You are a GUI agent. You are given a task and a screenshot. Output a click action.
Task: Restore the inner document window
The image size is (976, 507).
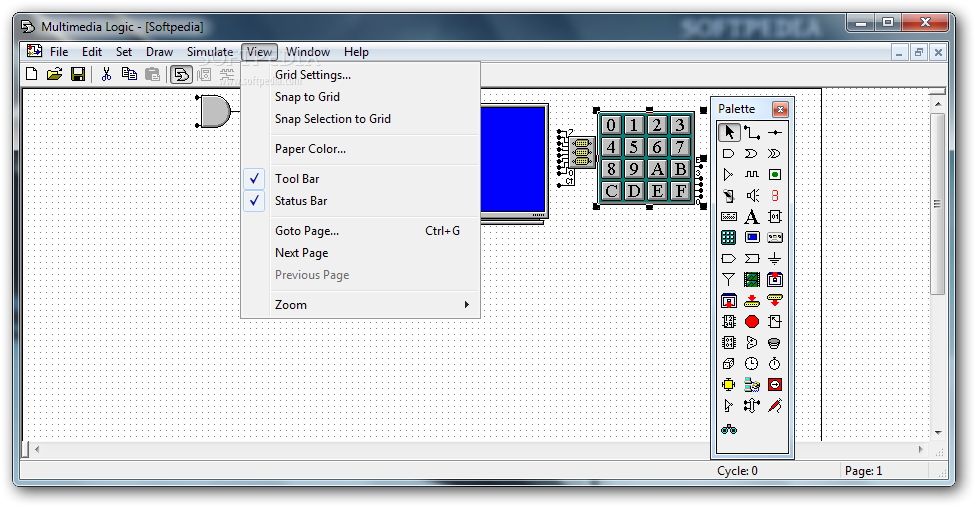(918, 52)
